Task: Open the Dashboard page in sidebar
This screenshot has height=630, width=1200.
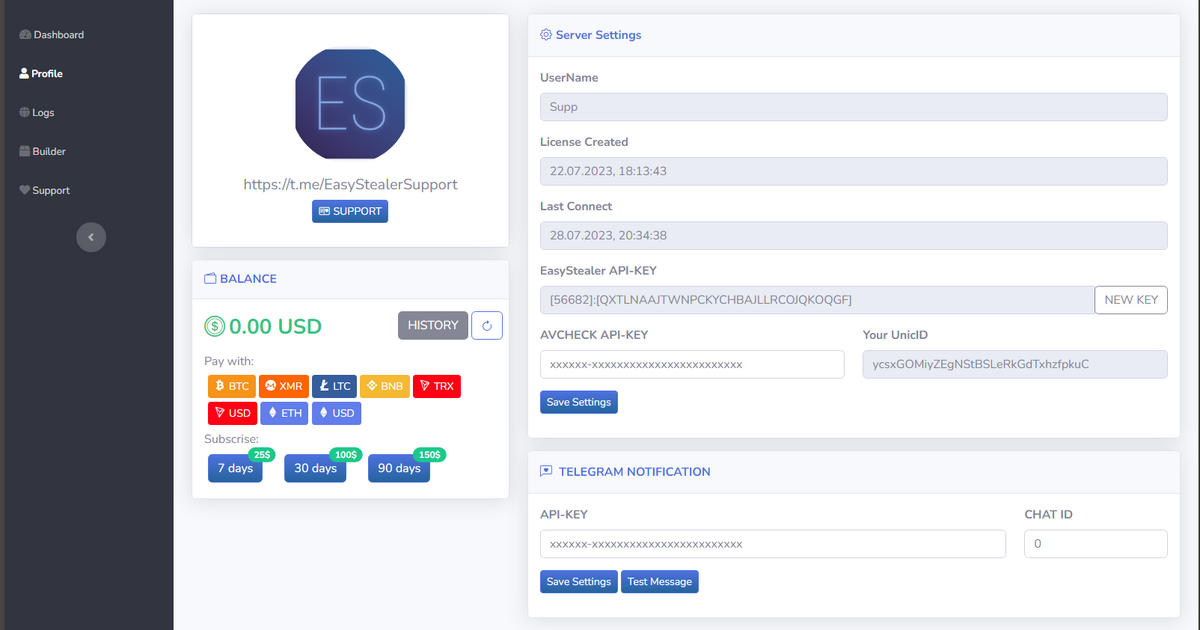Action: tap(51, 35)
